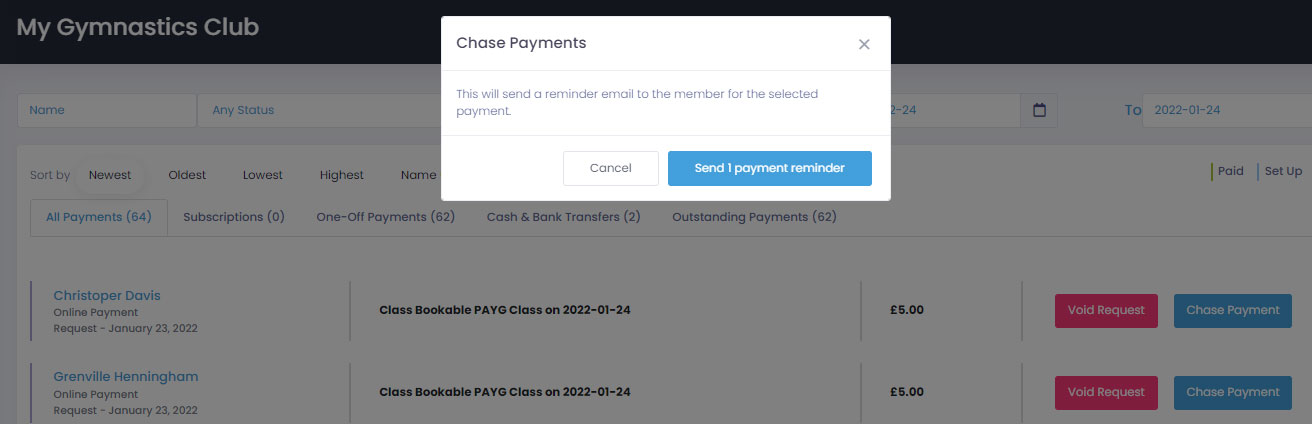1312x424 pixels.
Task: Open the Subscriptions (0) tab
Action: pyautogui.click(x=234, y=217)
